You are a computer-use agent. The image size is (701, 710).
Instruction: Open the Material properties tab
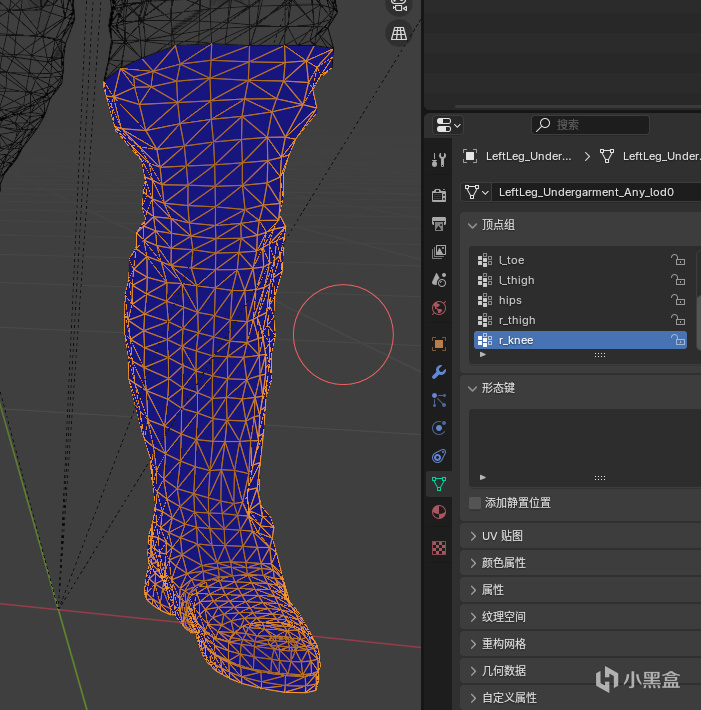(x=439, y=513)
